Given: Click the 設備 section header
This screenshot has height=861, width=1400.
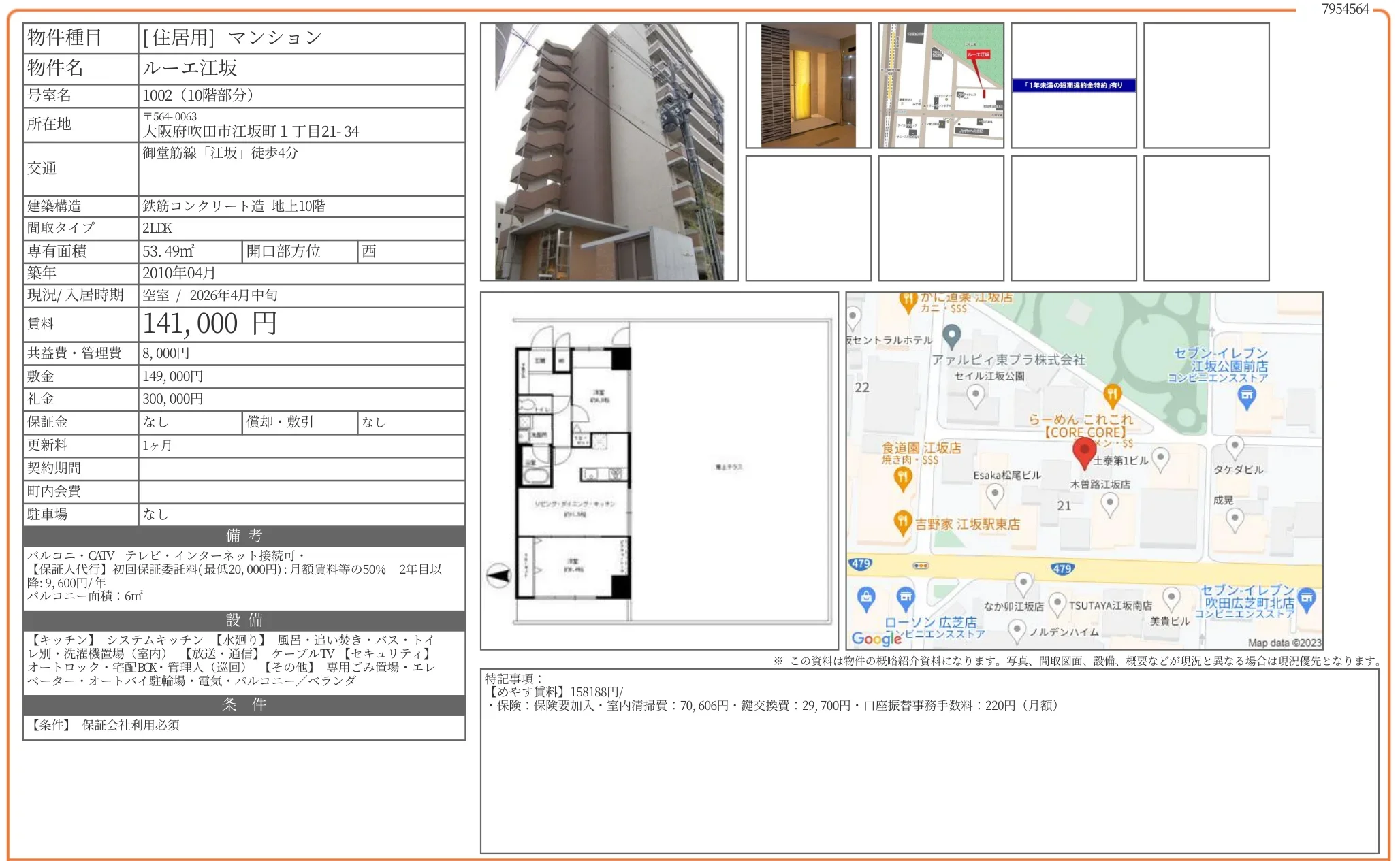Looking at the screenshot, I should (244, 620).
